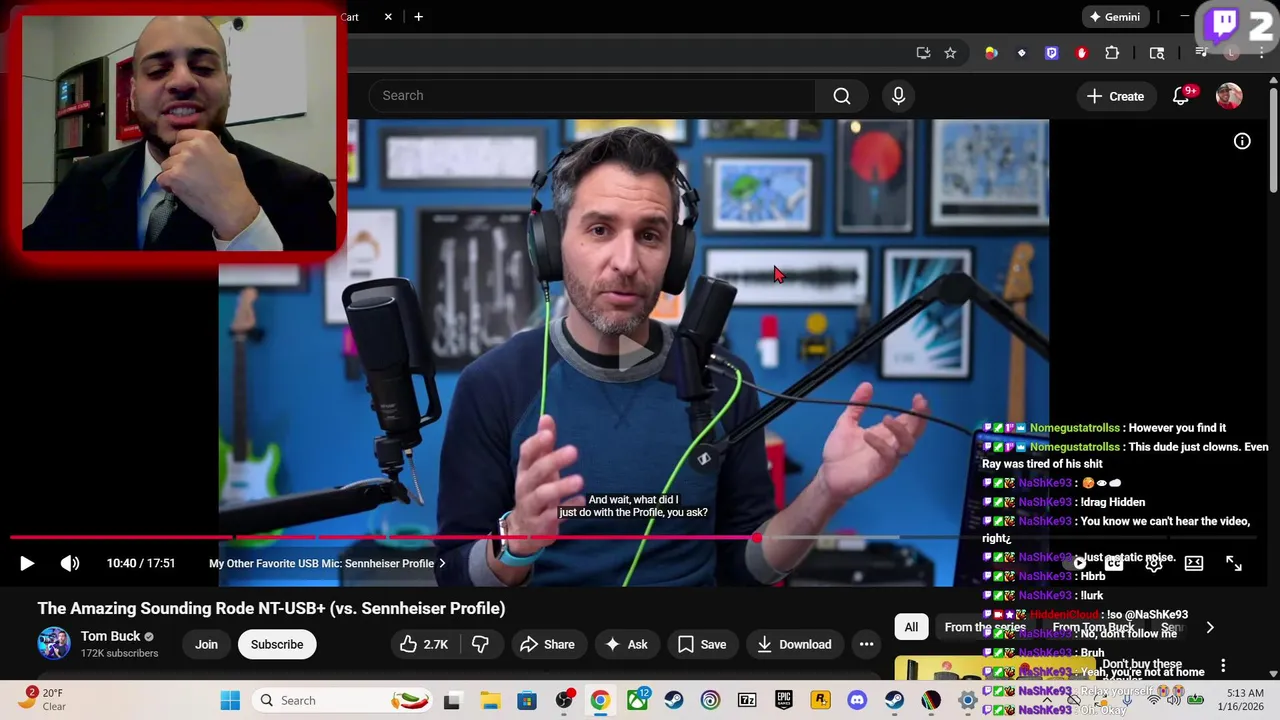Download the video
The image size is (1280, 720).
[x=794, y=644]
